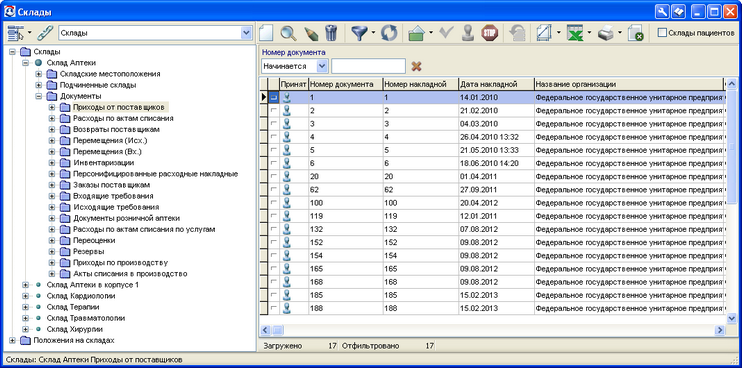The height and width of the screenshot is (368, 742).
Task: Sort by Номер накладной column header
Action: click(420, 84)
